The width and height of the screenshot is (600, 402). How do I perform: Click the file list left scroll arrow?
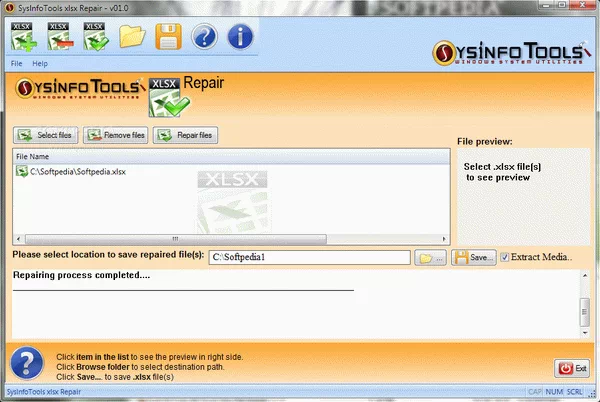18,239
